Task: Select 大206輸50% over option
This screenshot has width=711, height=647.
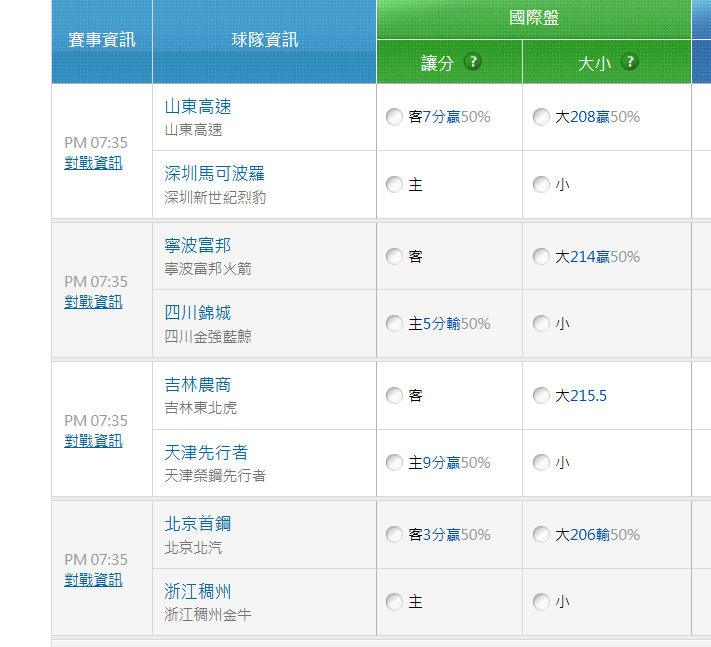Action: tap(541, 535)
